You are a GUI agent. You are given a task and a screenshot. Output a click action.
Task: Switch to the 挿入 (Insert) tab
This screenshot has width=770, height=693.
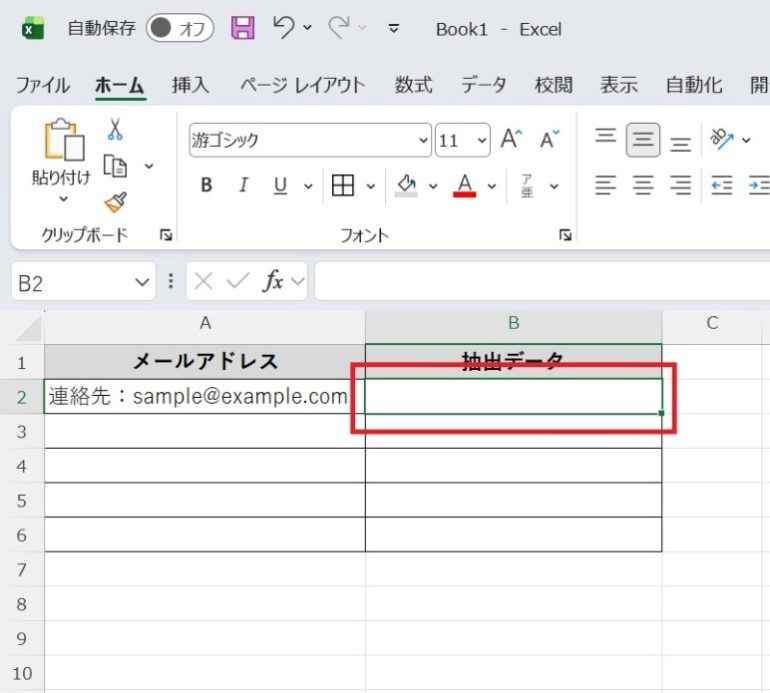click(190, 85)
